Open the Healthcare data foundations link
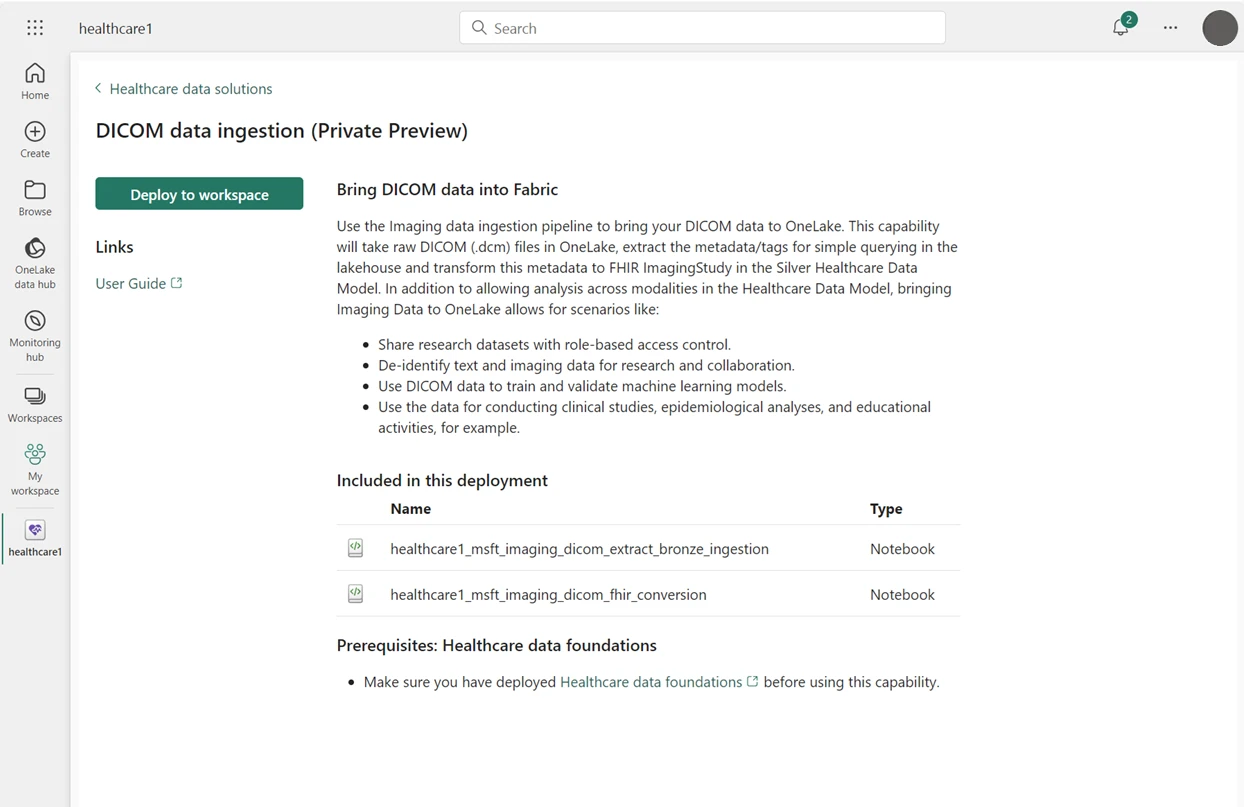1244x807 pixels. point(651,681)
